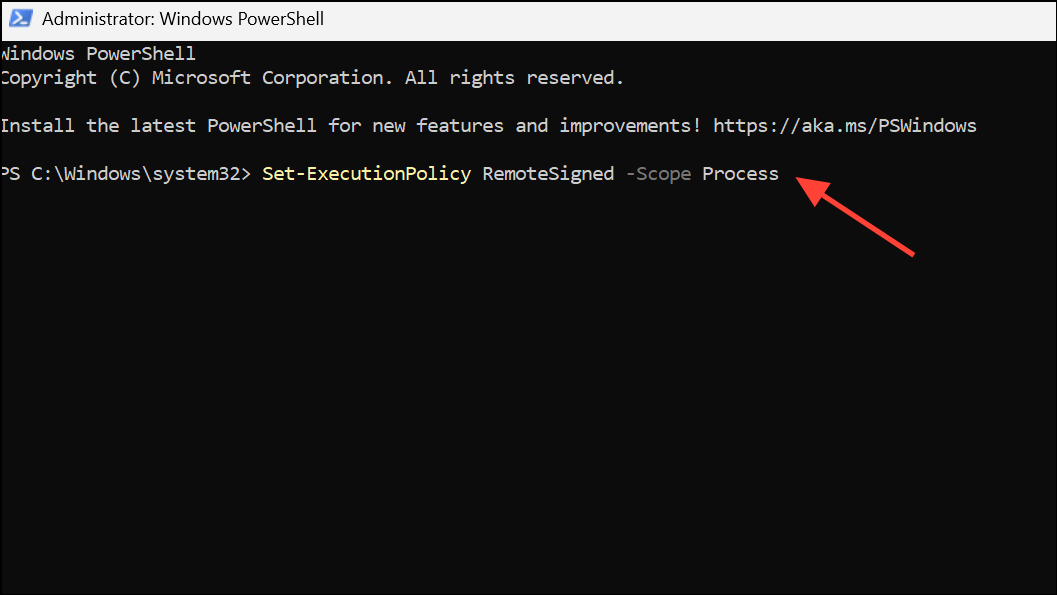Click the RemoteSigned argument

pyautogui.click(x=548, y=173)
